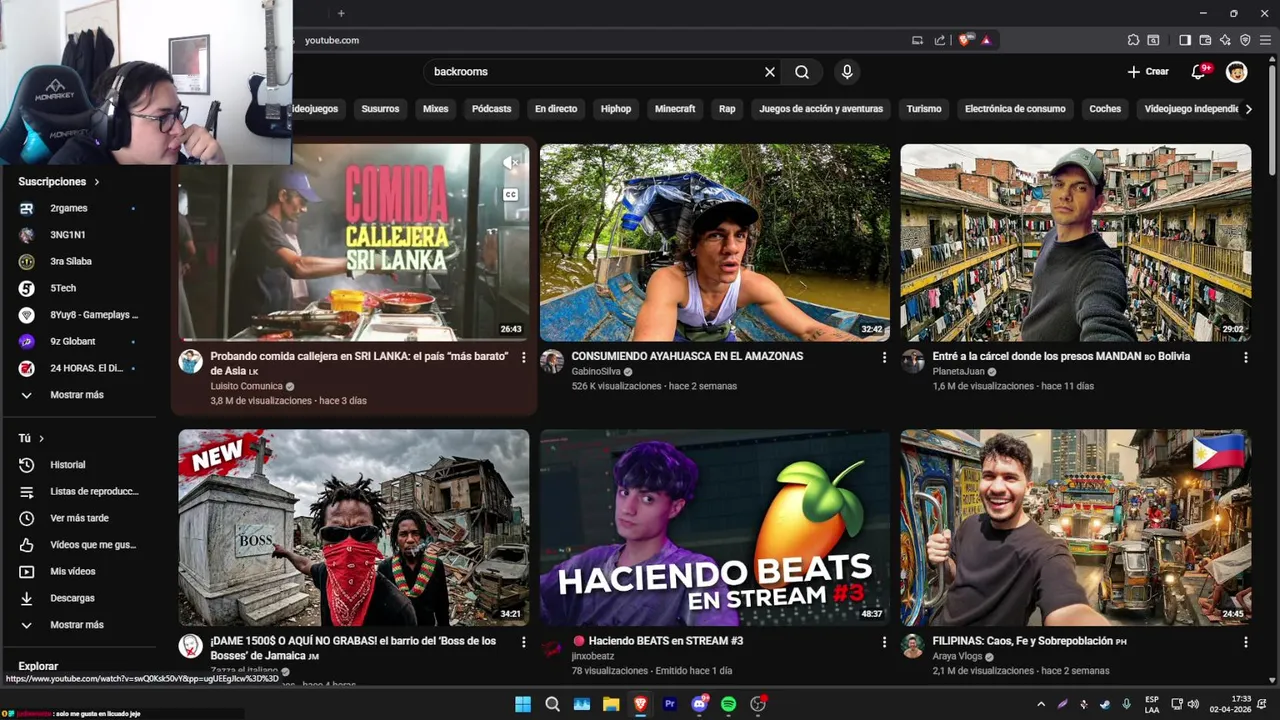Open YouTube notifications bell

point(1198,72)
